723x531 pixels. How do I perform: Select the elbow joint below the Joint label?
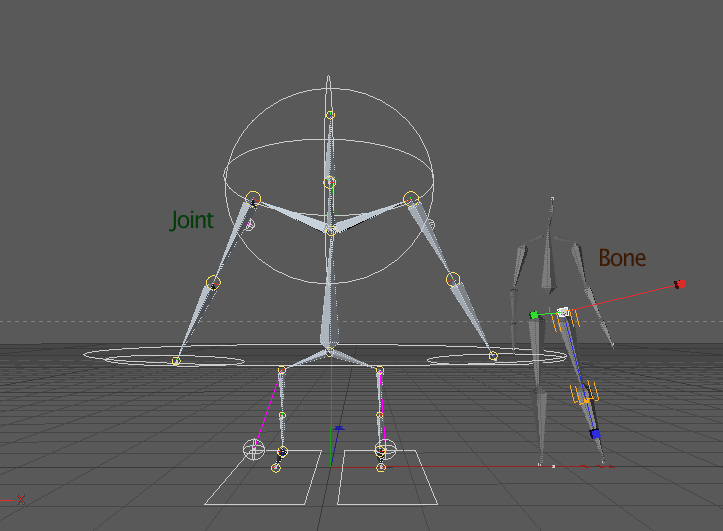(x=213, y=283)
